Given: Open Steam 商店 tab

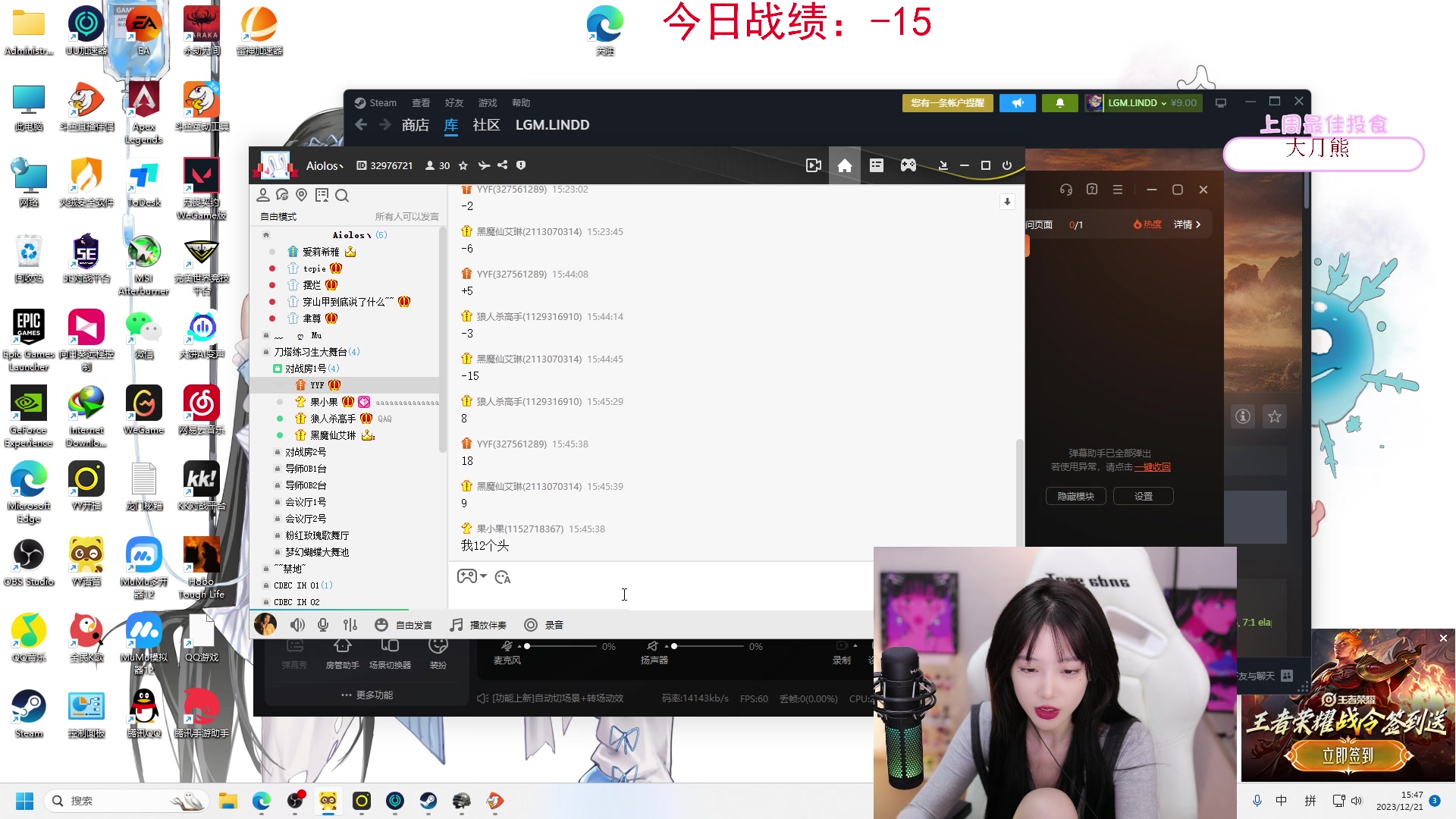Looking at the screenshot, I should (x=416, y=125).
